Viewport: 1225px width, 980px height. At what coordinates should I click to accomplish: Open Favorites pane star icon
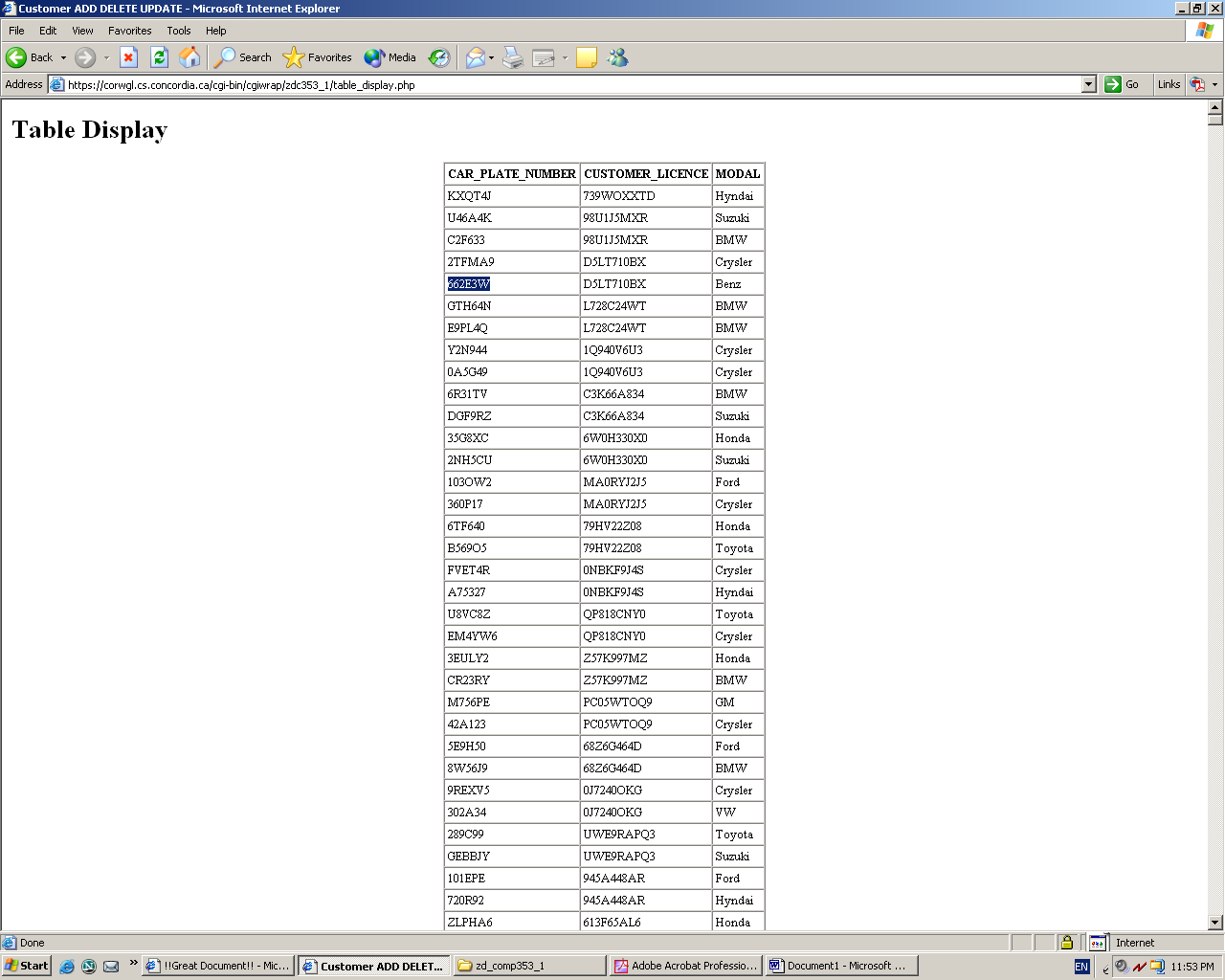(x=318, y=57)
